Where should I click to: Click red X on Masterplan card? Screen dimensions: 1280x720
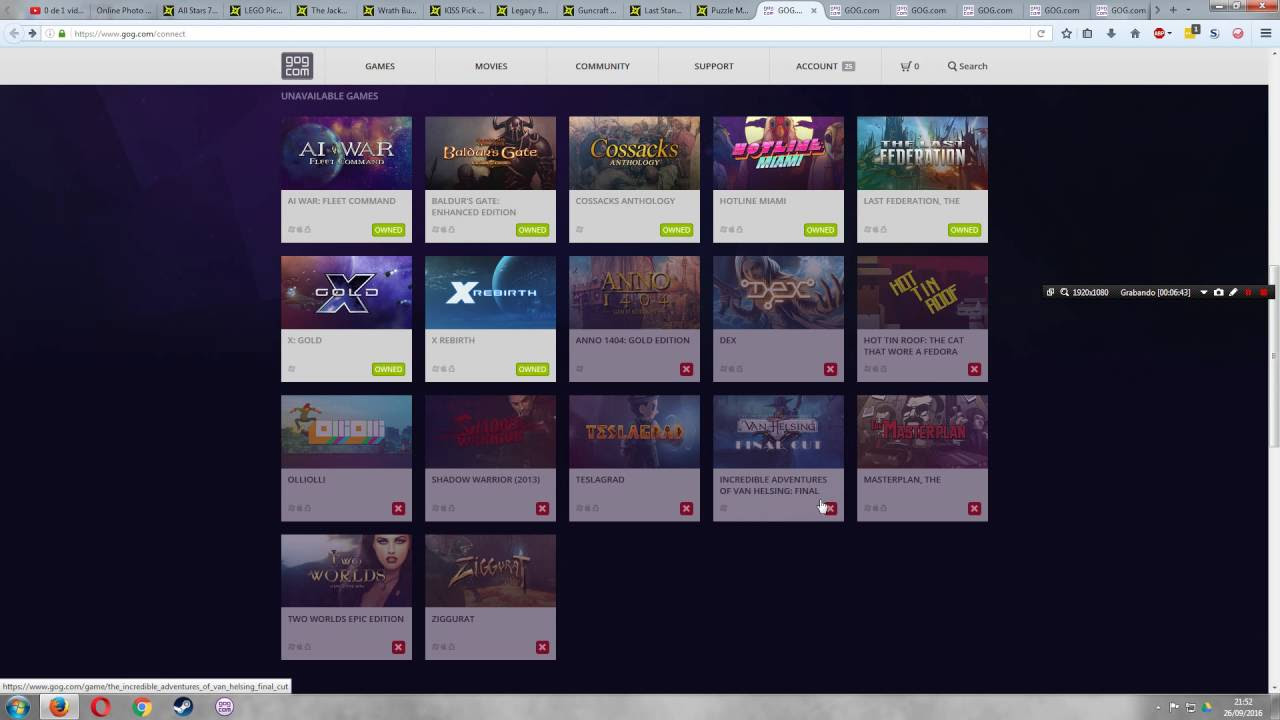pyautogui.click(x=974, y=508)
